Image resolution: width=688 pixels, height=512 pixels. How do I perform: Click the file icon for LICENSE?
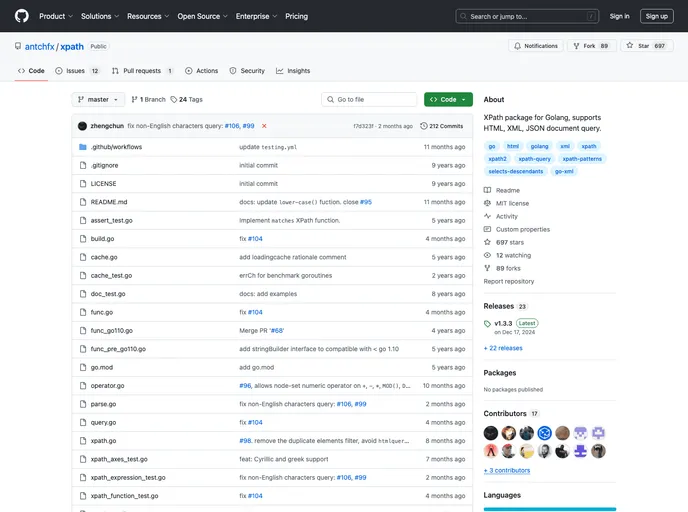(82, 184)
